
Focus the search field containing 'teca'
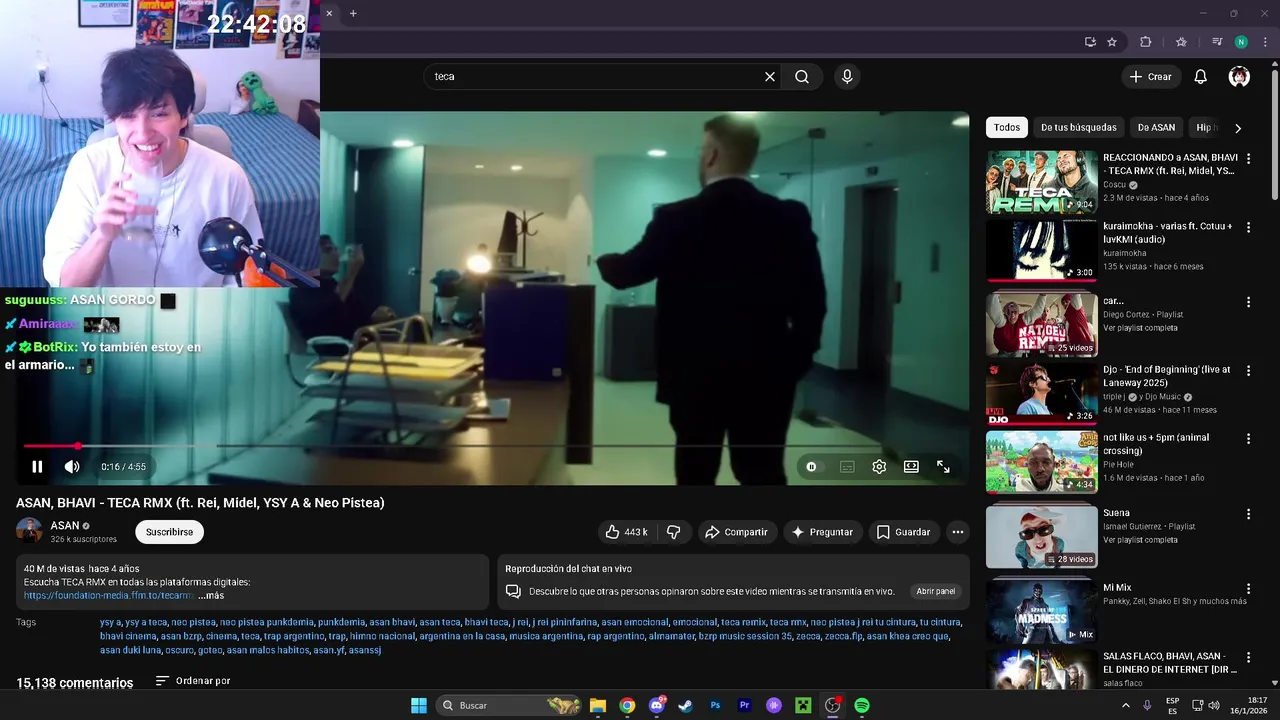click(595, 76)
